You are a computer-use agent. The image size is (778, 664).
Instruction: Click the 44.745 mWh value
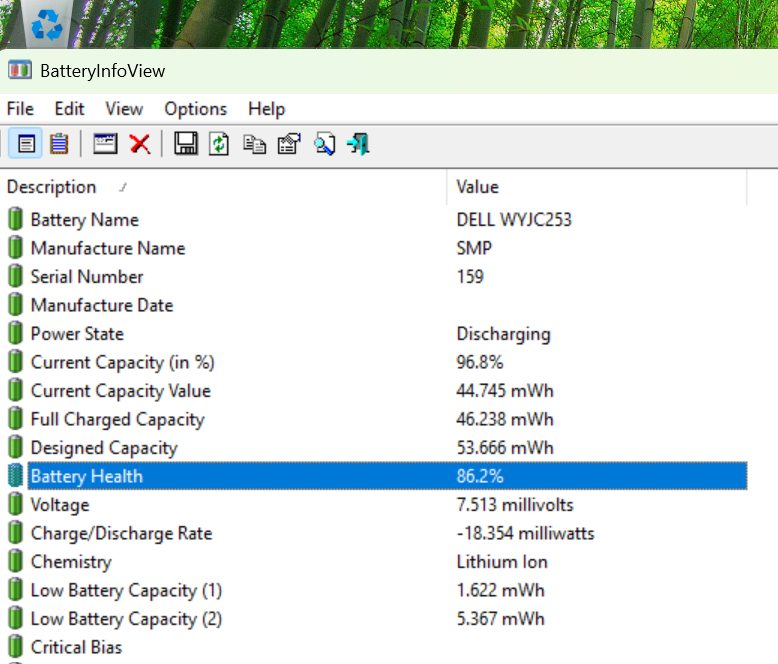tap(505, 391)
